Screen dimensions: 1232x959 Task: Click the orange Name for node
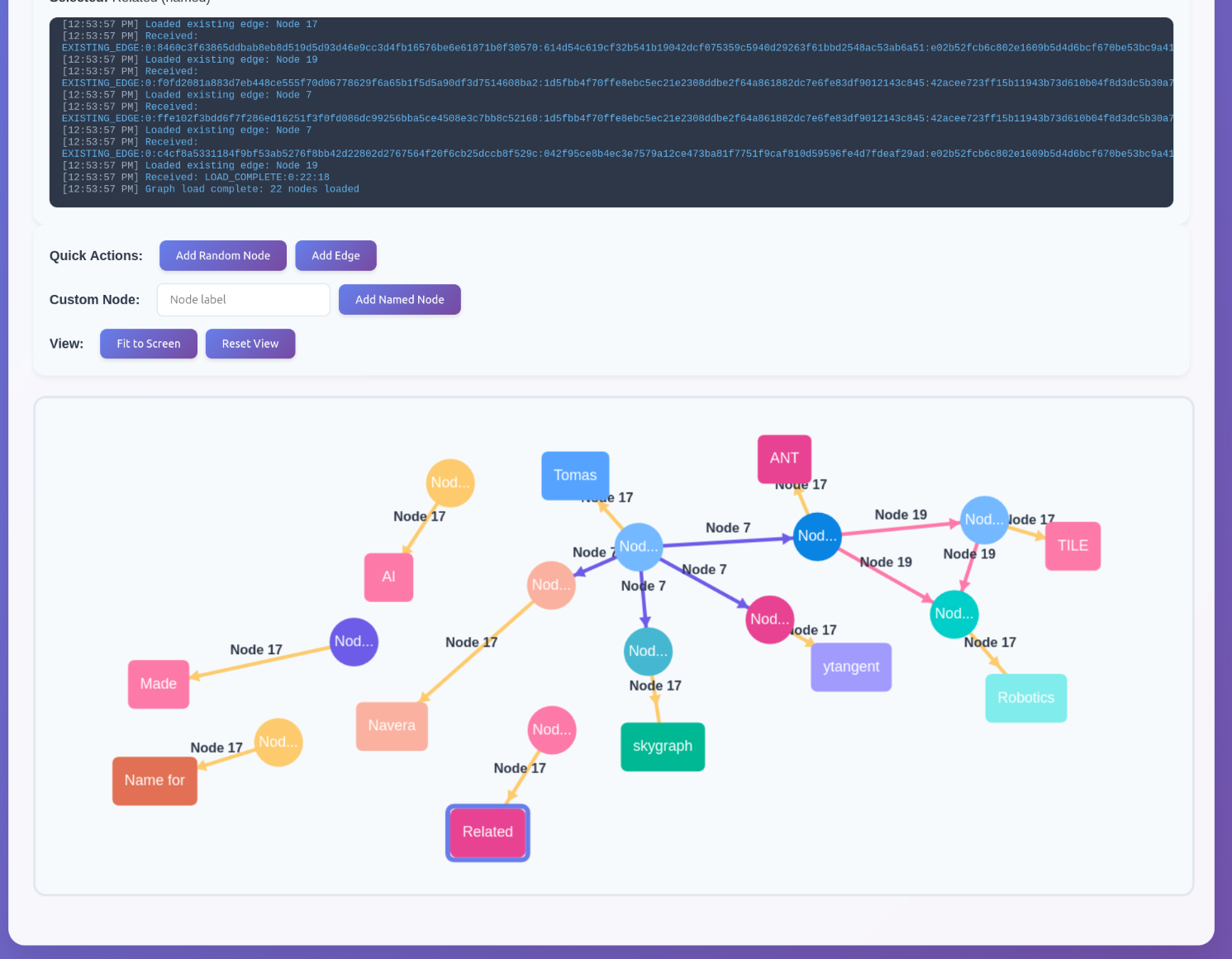coord(155,781)
